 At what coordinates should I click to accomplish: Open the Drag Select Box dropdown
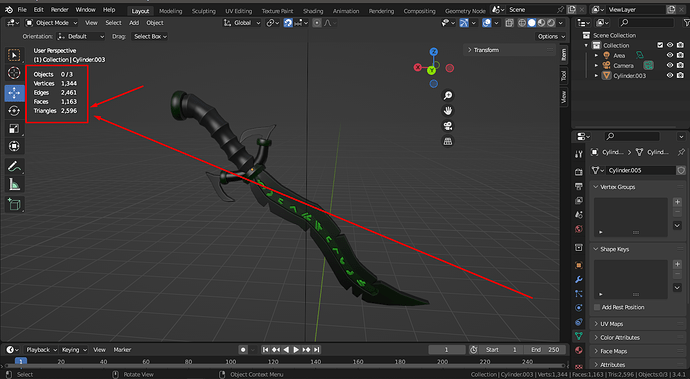[150, 37]
